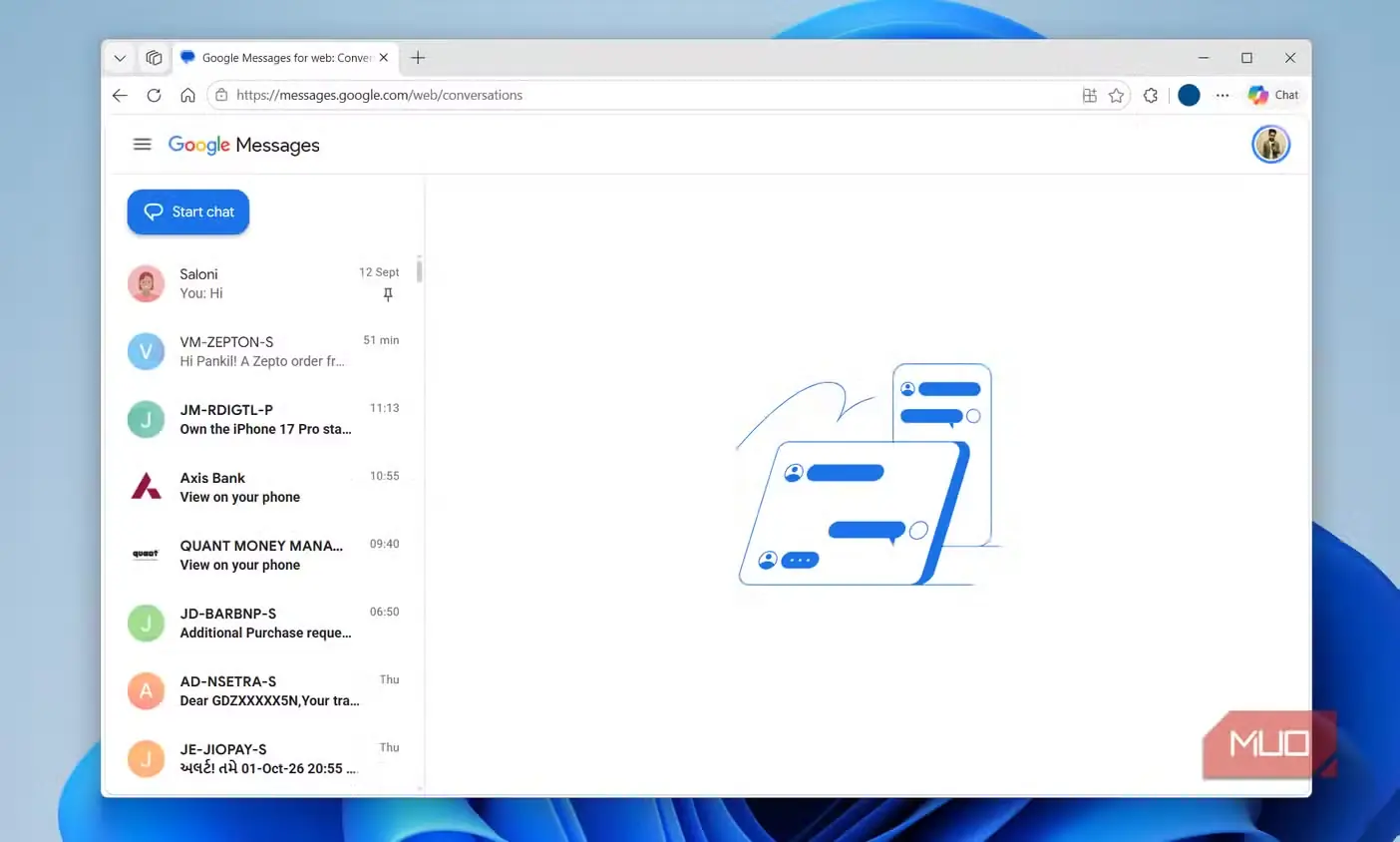
Task: Refresh the Google Messages page
Action: (154, 95)
